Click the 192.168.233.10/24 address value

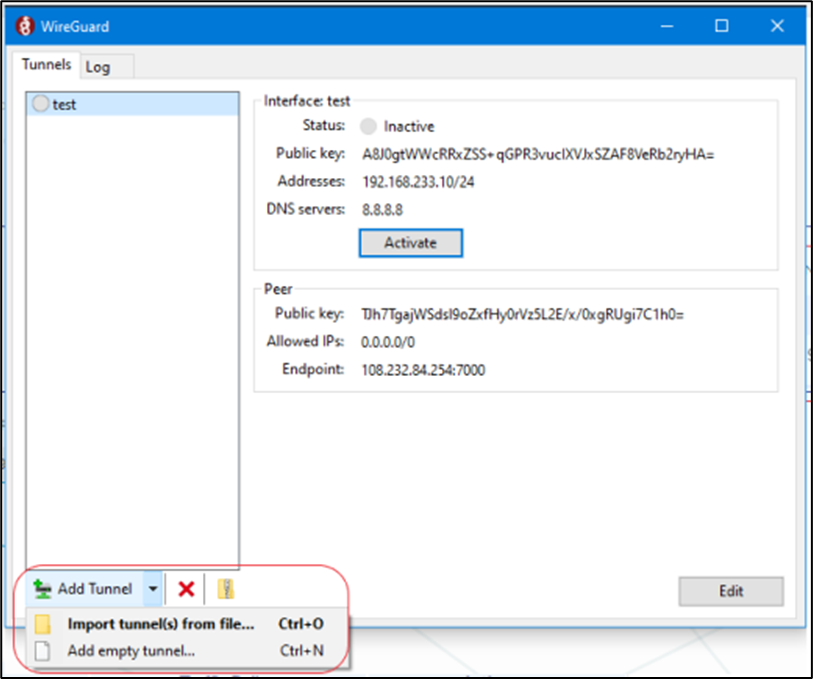417,182
